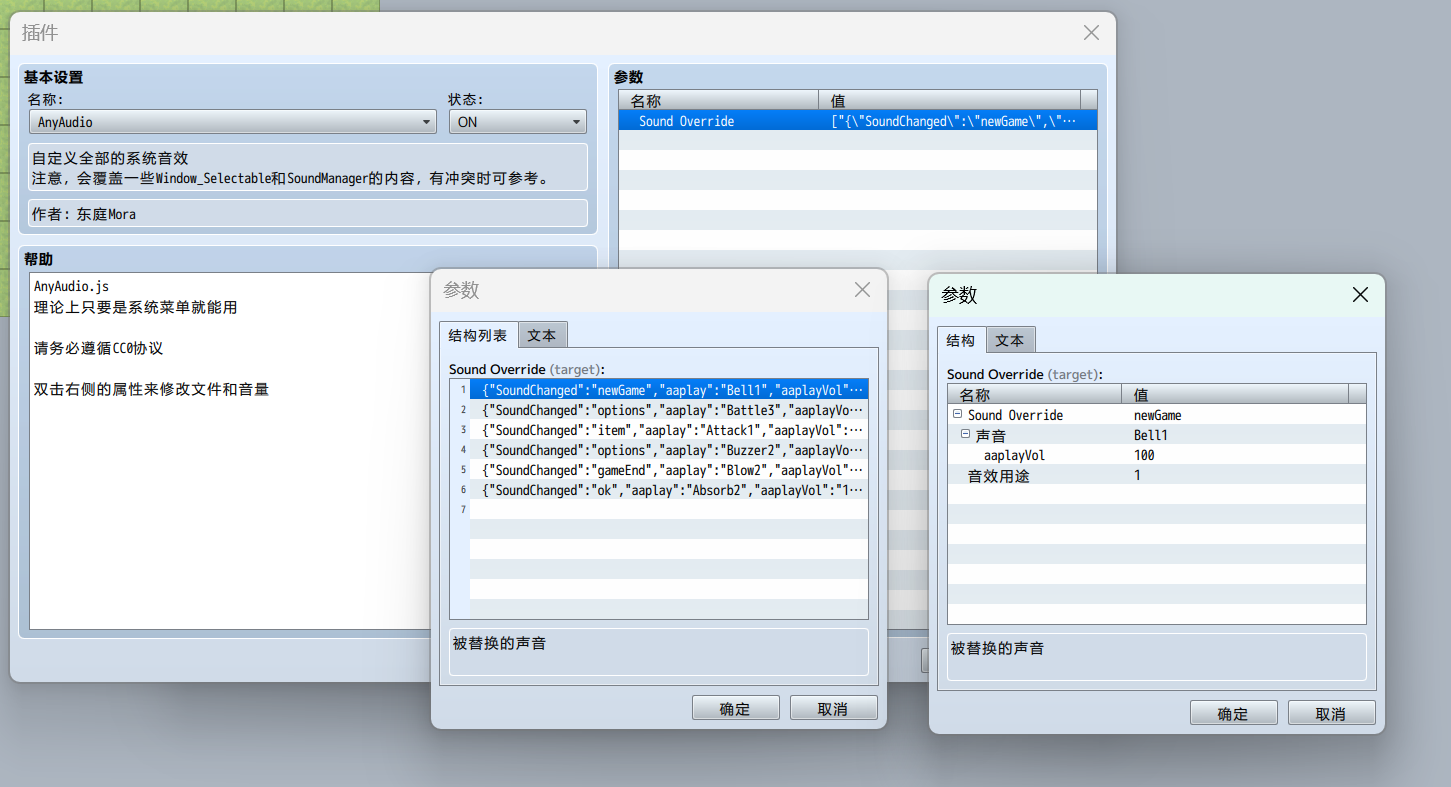1451x787 pixels.
Task: Close the 参数 structure list dialog
Action: pos(862,290)
